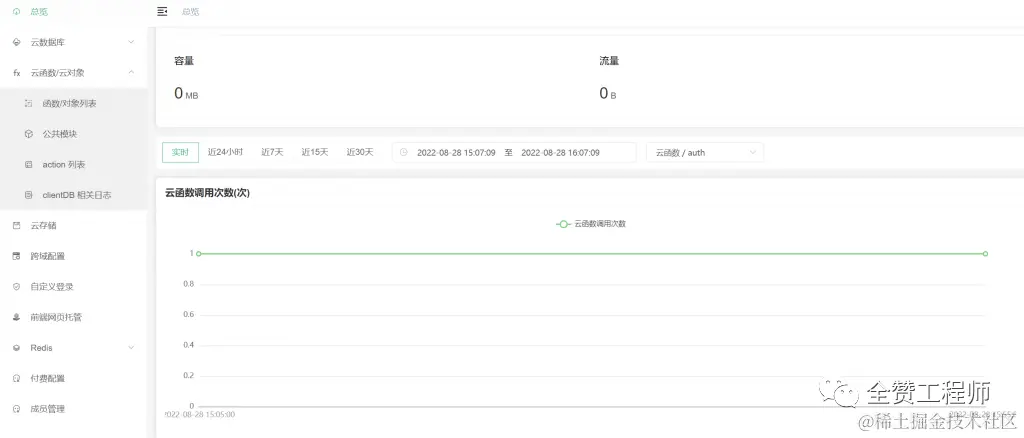Click the 云函数调用次数(次) chart title

point(208,193)
